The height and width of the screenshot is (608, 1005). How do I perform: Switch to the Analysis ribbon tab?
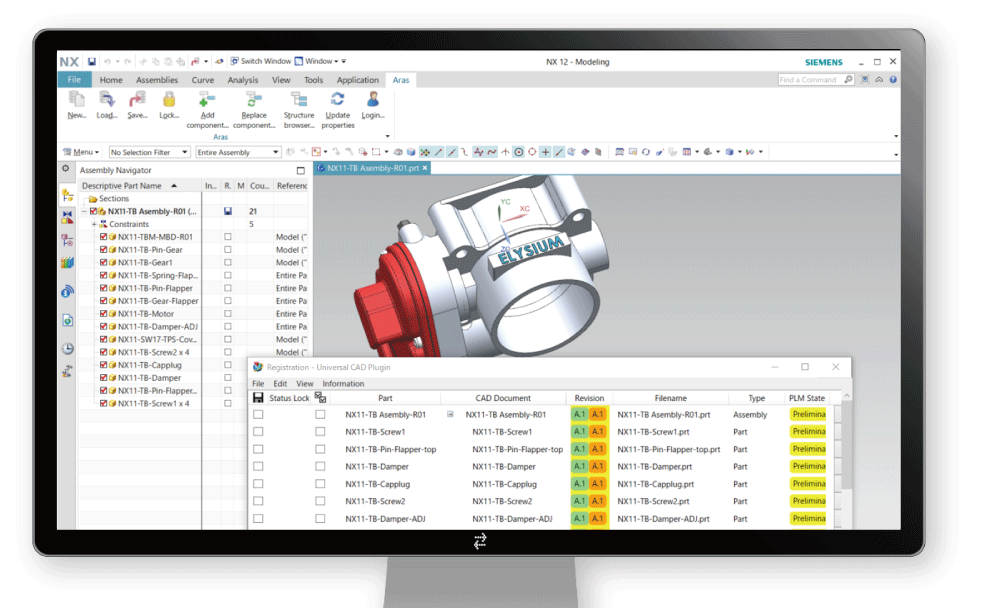(x=243, y=79)
